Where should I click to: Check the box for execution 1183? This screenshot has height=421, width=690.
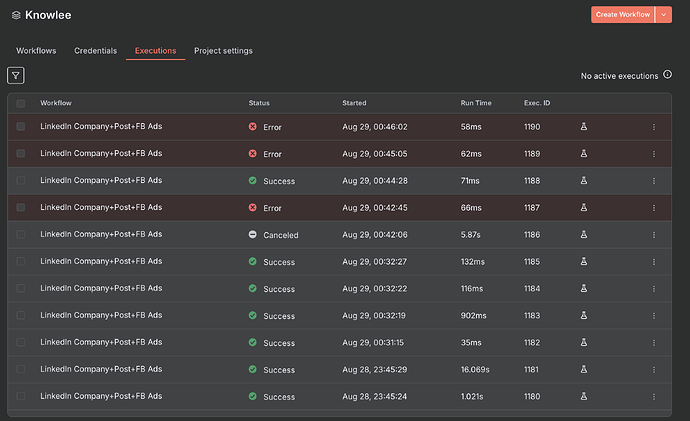[x=21, y=315]
